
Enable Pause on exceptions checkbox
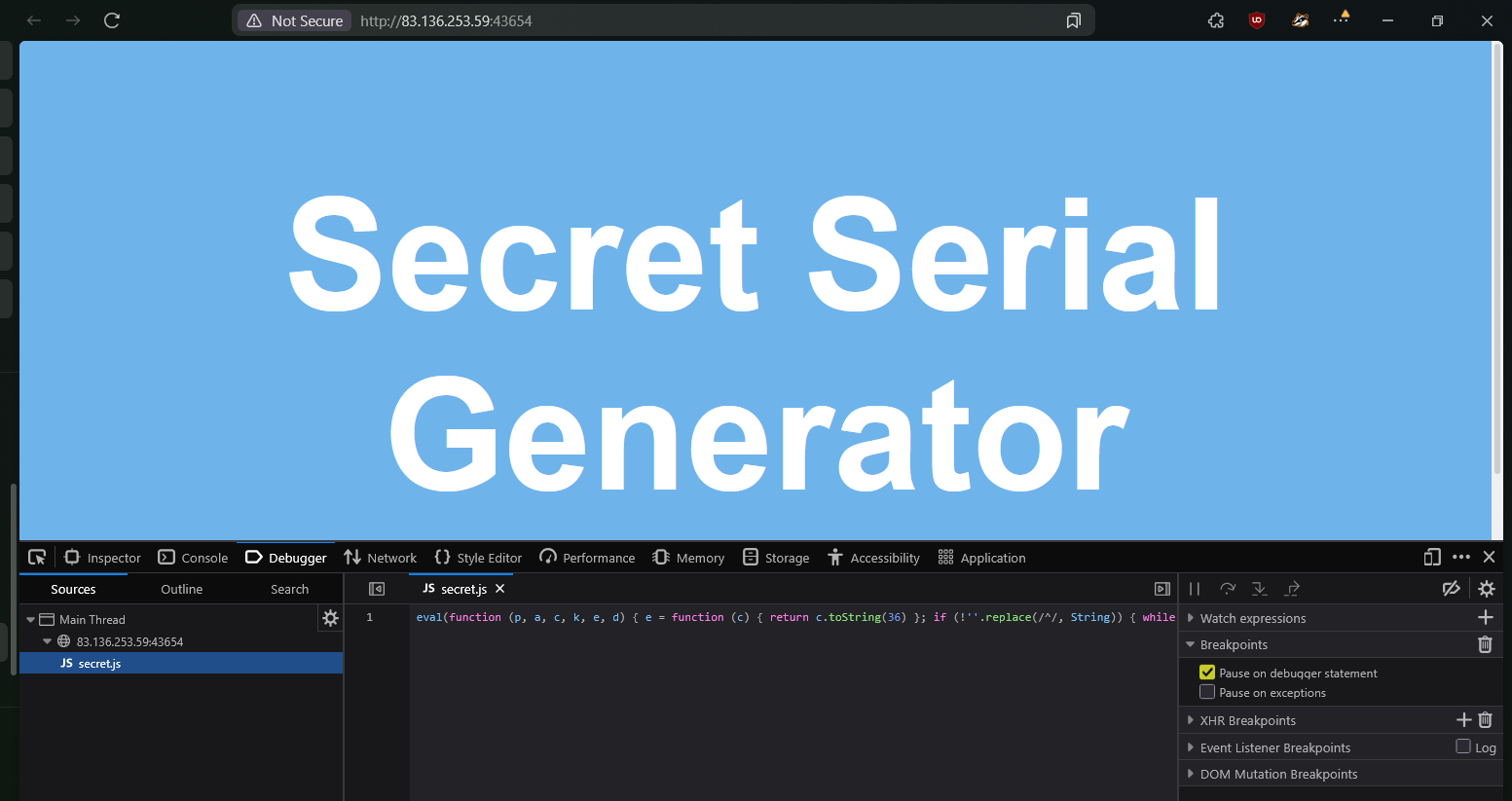click(1207, 692)
